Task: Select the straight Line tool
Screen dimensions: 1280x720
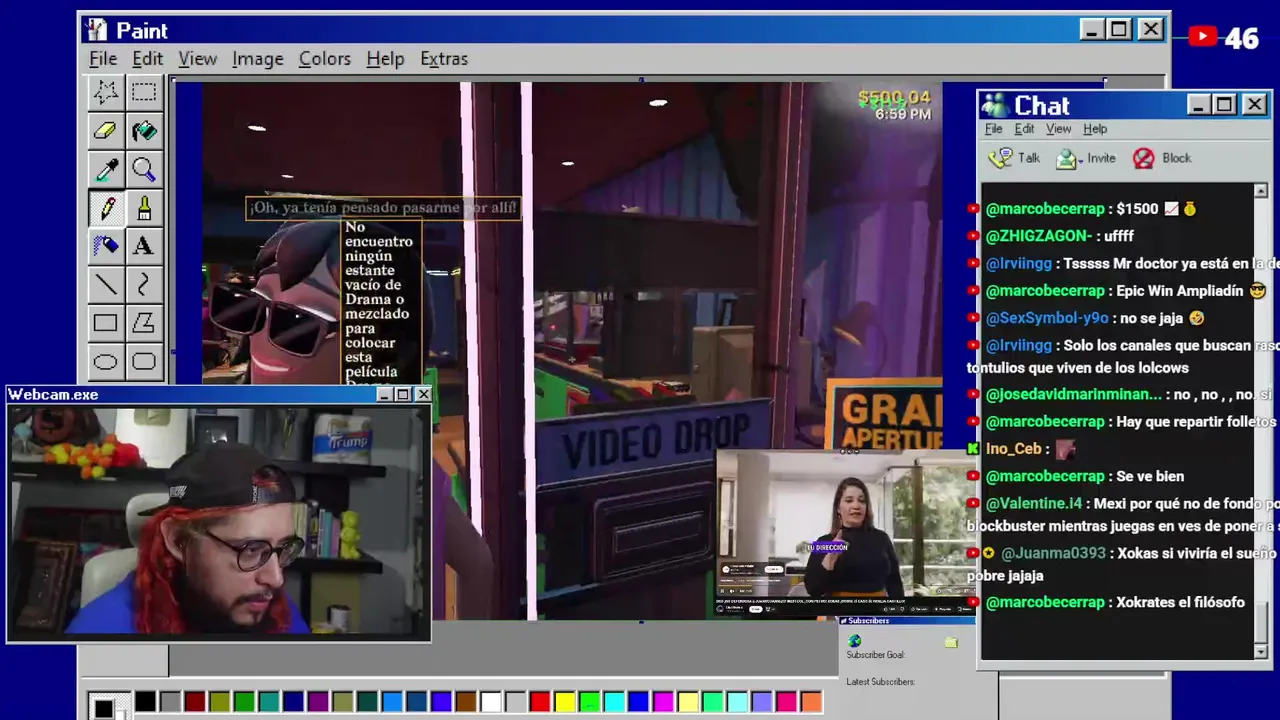Action: (x=105, y=285)
